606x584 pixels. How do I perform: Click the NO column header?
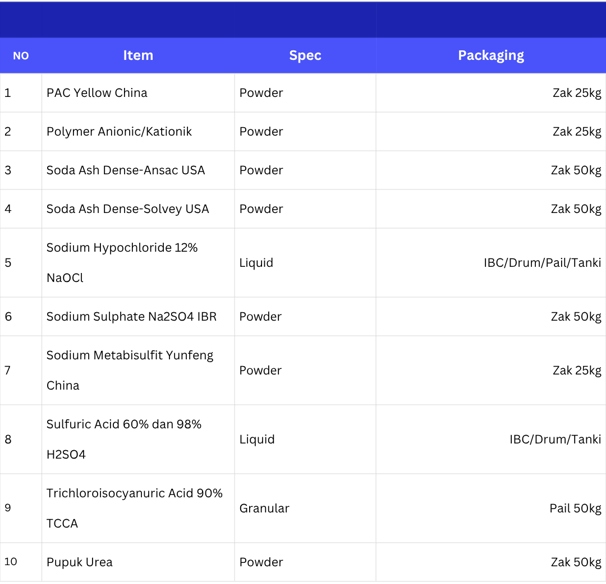21,55
